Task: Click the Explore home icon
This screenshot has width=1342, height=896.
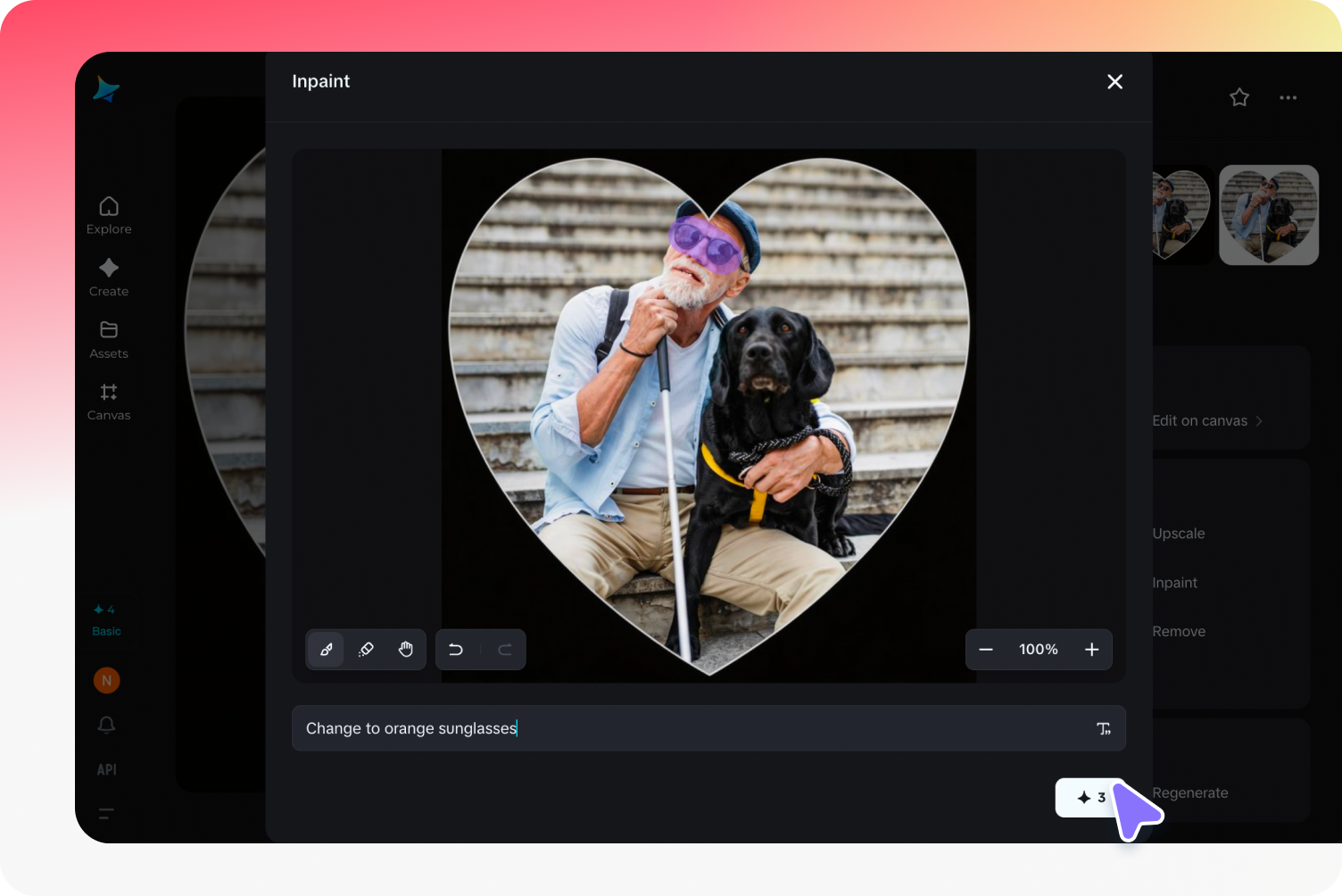Action: pyautogui.click(x=108, y=205)
